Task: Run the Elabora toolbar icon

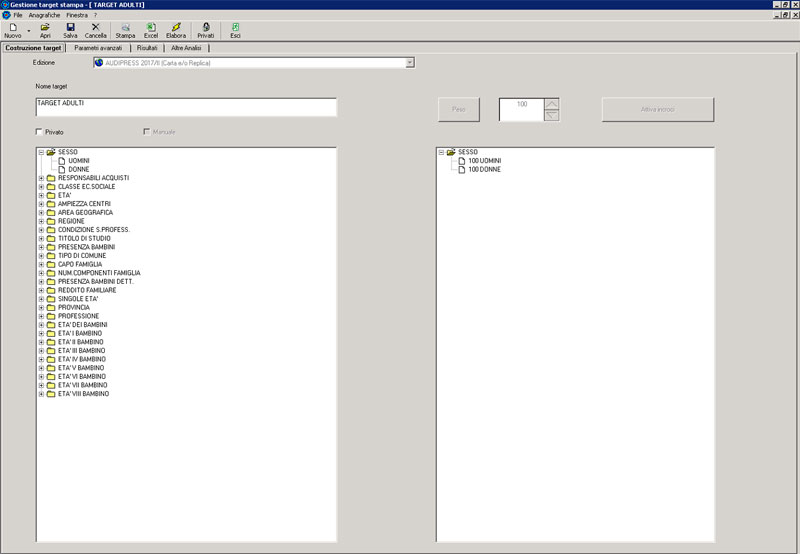Action: tap(176, 28)
